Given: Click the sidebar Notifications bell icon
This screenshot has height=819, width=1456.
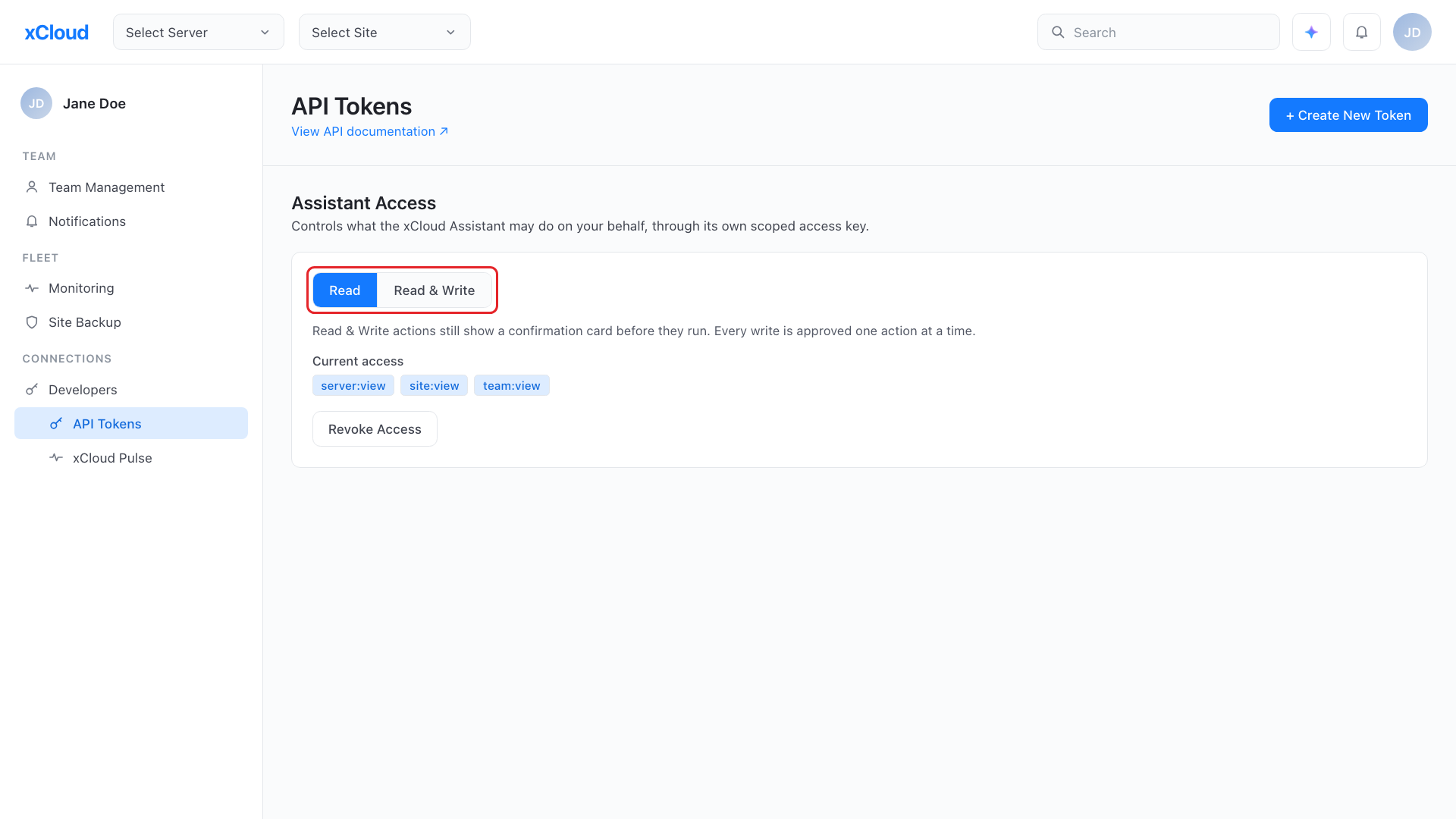Looking at the screenshot, I should click(32, 221).
